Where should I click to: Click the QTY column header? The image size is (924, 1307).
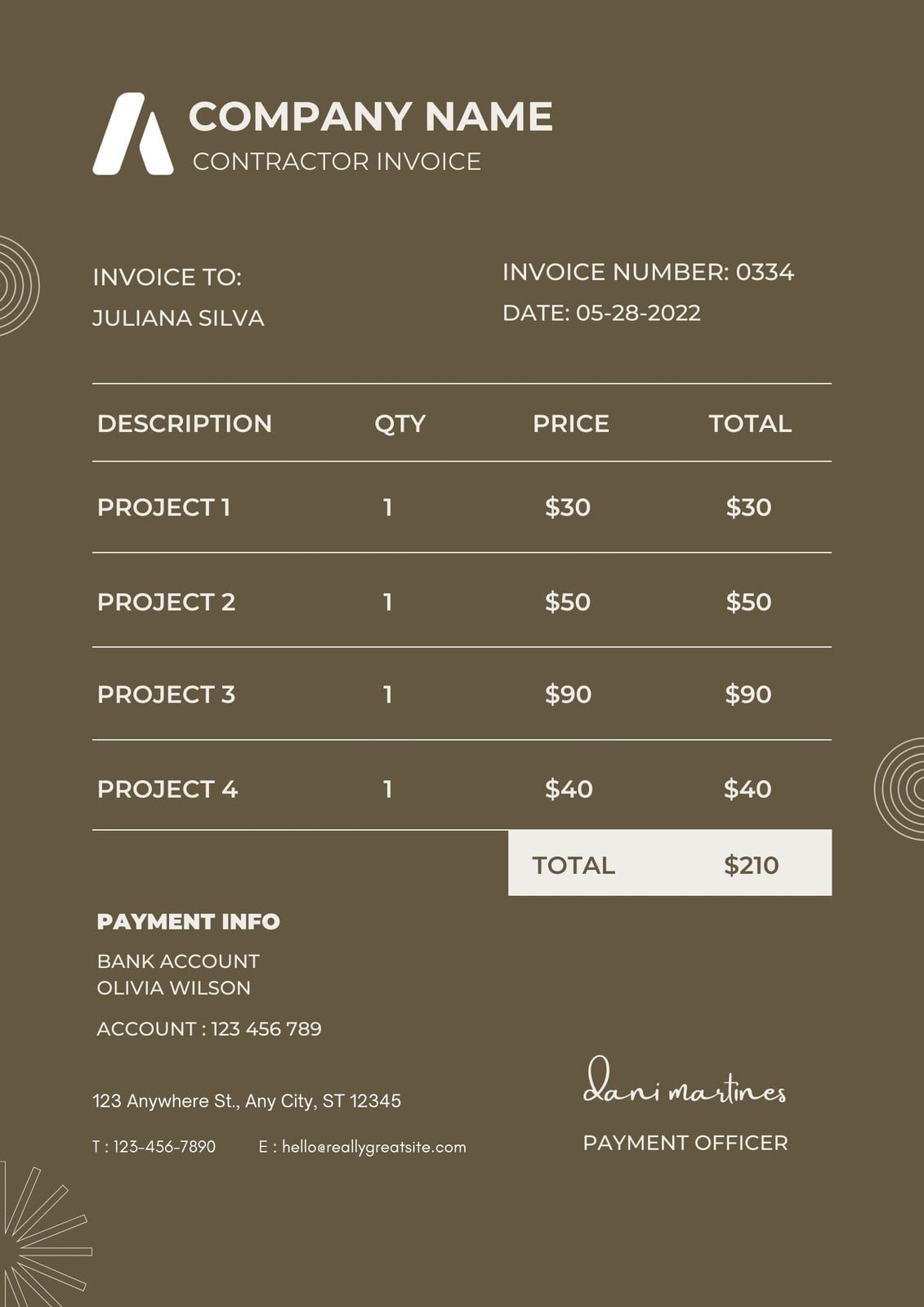[x=400, y=424]
